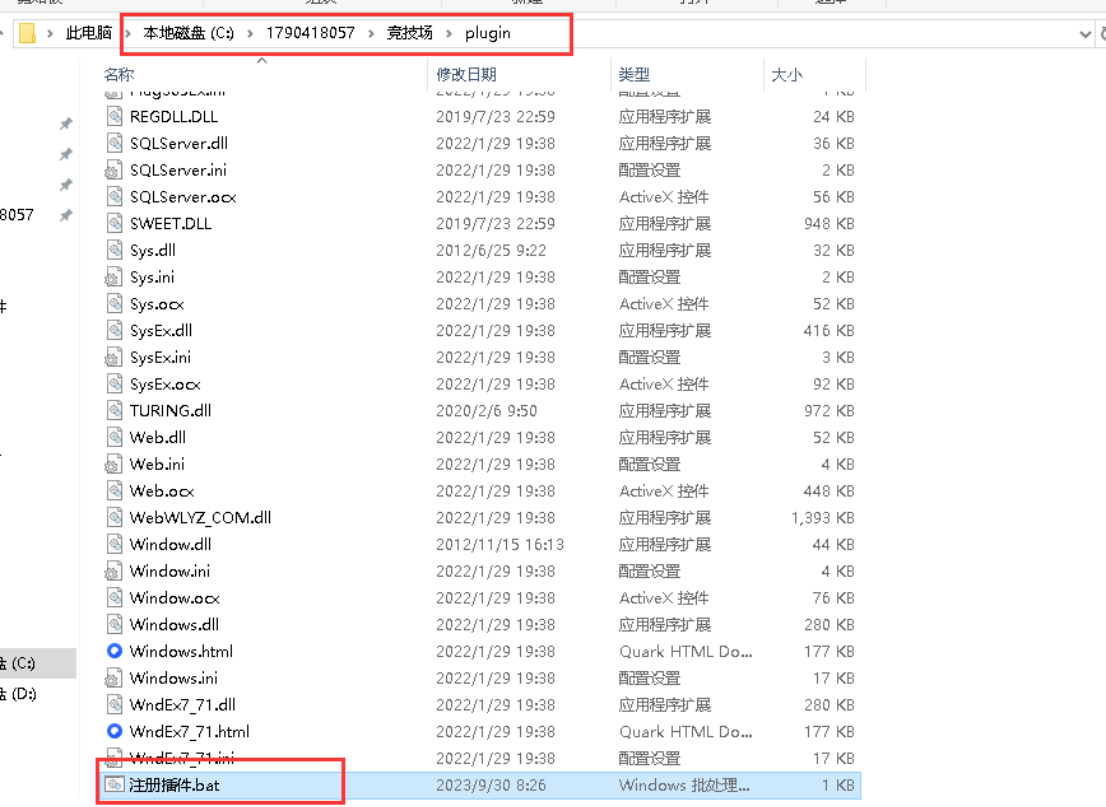Click the WndEx7_71.html Quark icon
Viewport: 1106px width, 807px height.
pyautogui.click(x=115, y=731)
